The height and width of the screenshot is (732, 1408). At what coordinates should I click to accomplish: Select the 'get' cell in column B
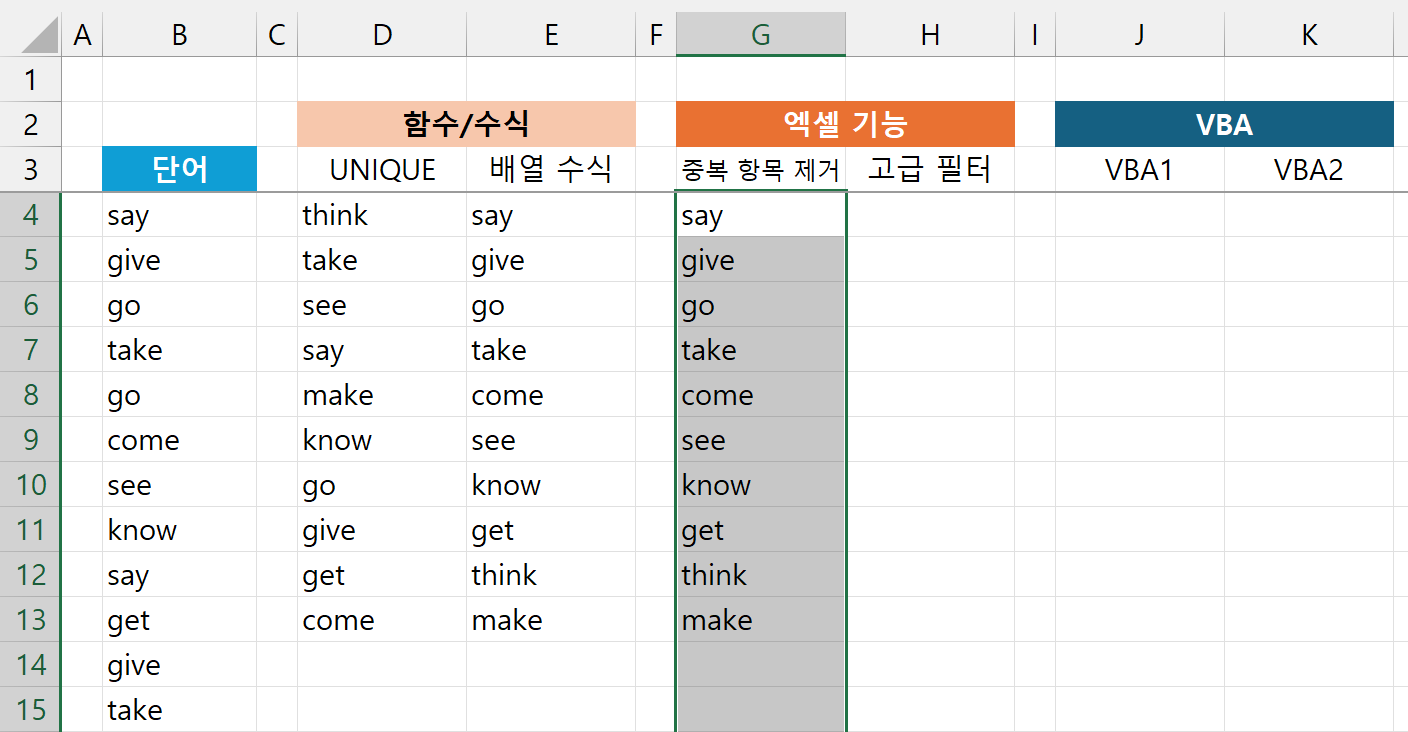pyautogui.click(x=178, y=619)
